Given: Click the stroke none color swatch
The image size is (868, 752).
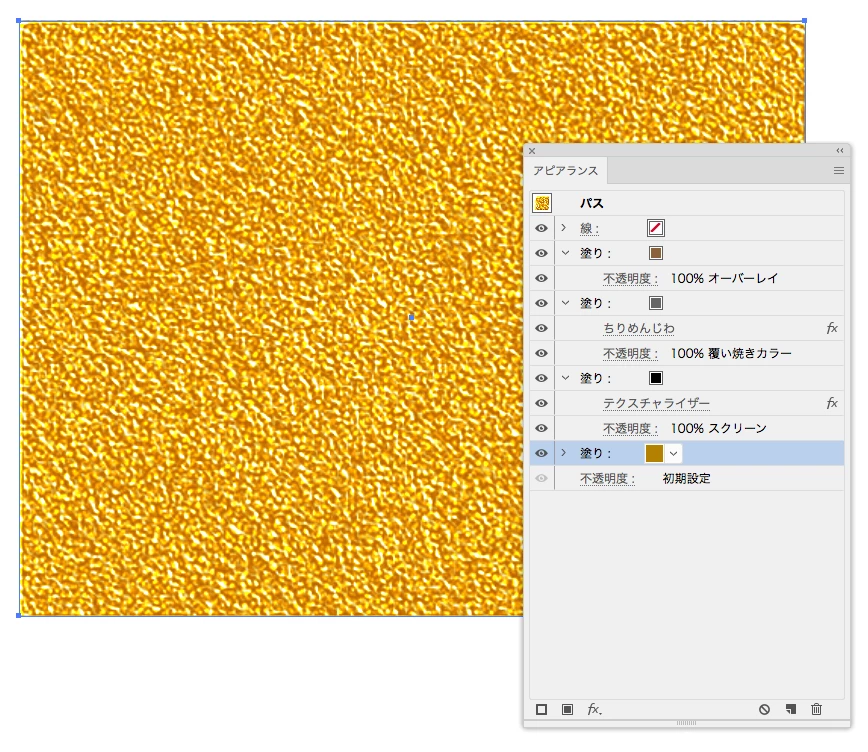Looking at the screenshot, I should [x=656, y=228].
